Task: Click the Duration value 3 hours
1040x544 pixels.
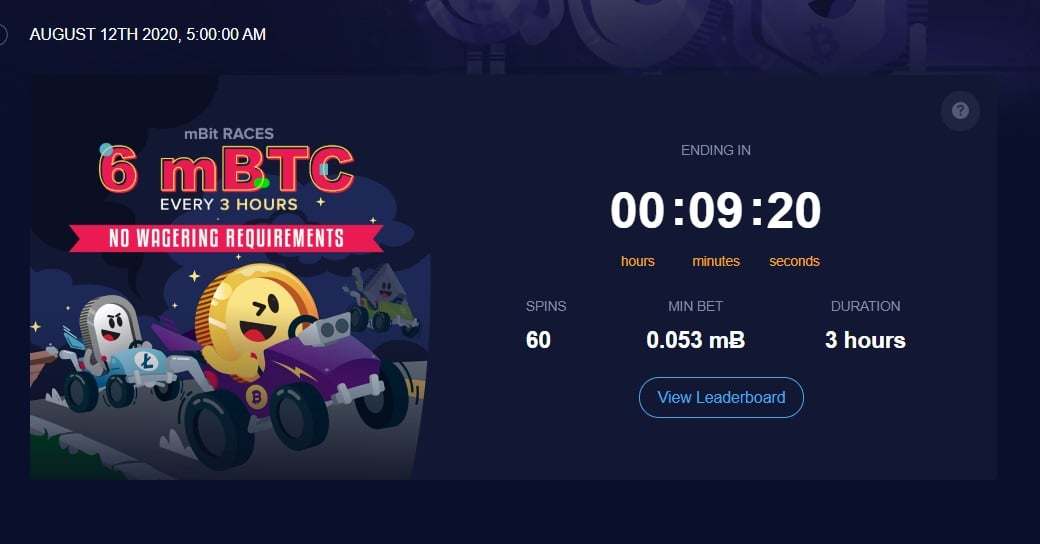Action: 865,340
